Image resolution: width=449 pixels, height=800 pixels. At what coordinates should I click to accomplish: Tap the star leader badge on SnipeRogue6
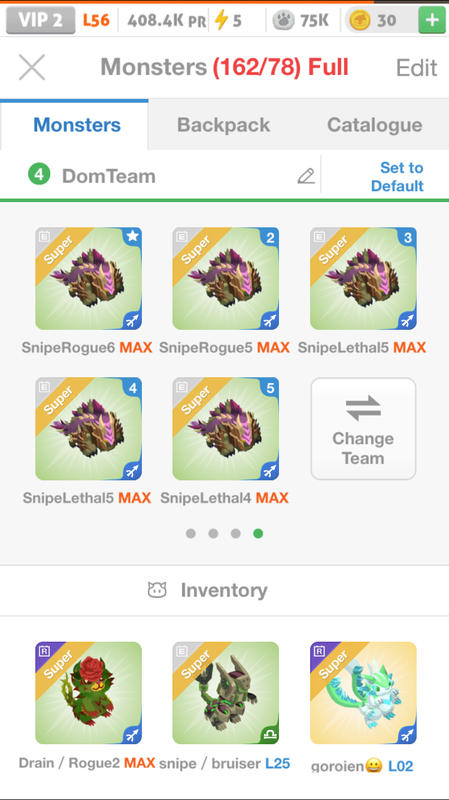133,236
